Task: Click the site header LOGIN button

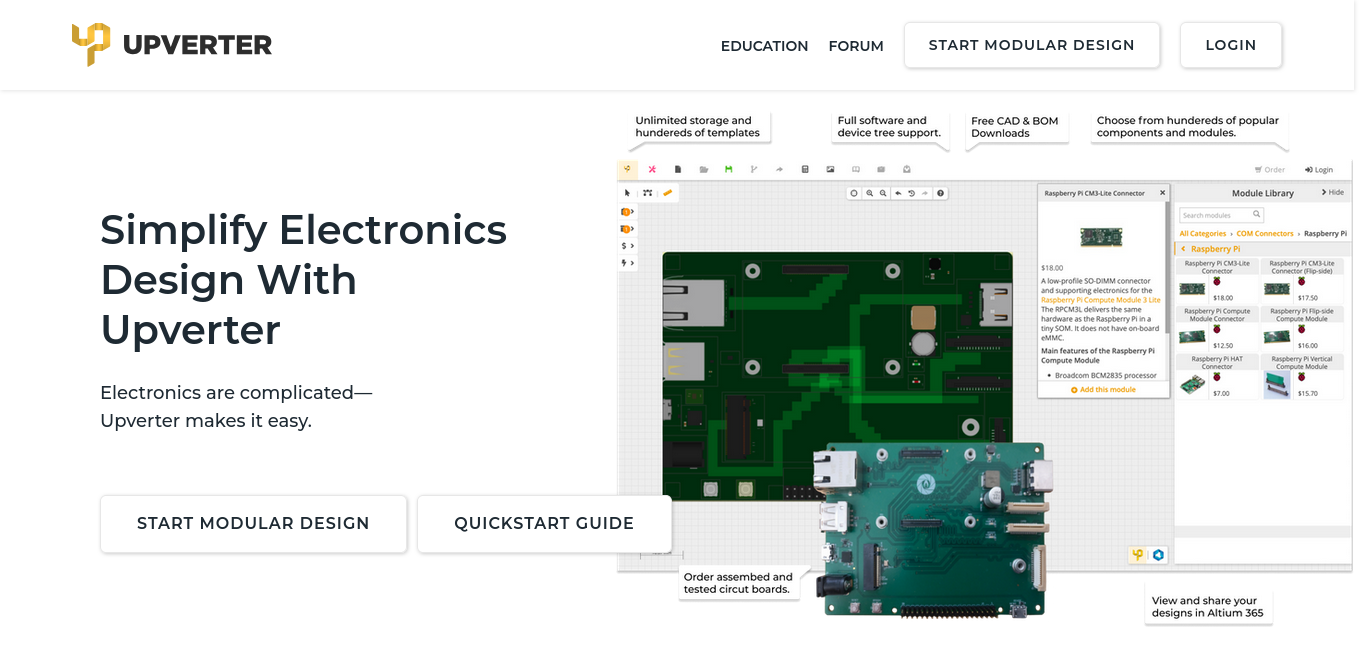Action: tap(1231, 45)
